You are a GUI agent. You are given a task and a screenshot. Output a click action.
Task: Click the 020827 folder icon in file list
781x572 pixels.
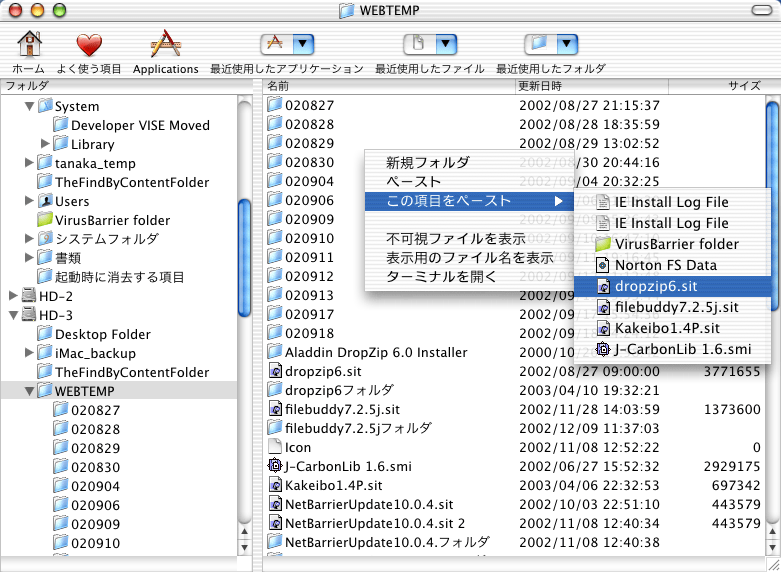[274, 105]
